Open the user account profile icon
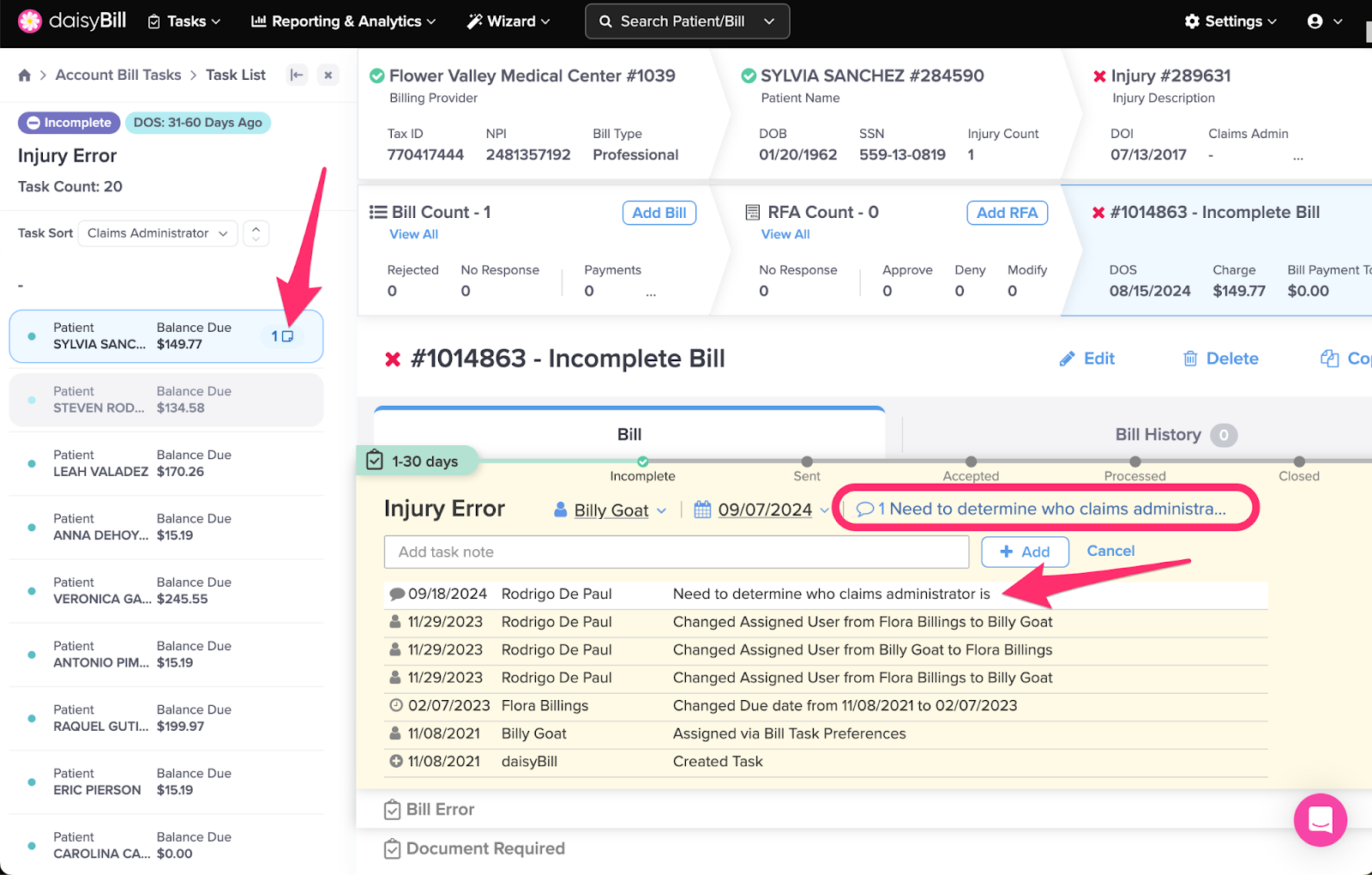This screenshot has height=875, width=1372. pyautogui.click(x=1315, y=21)
